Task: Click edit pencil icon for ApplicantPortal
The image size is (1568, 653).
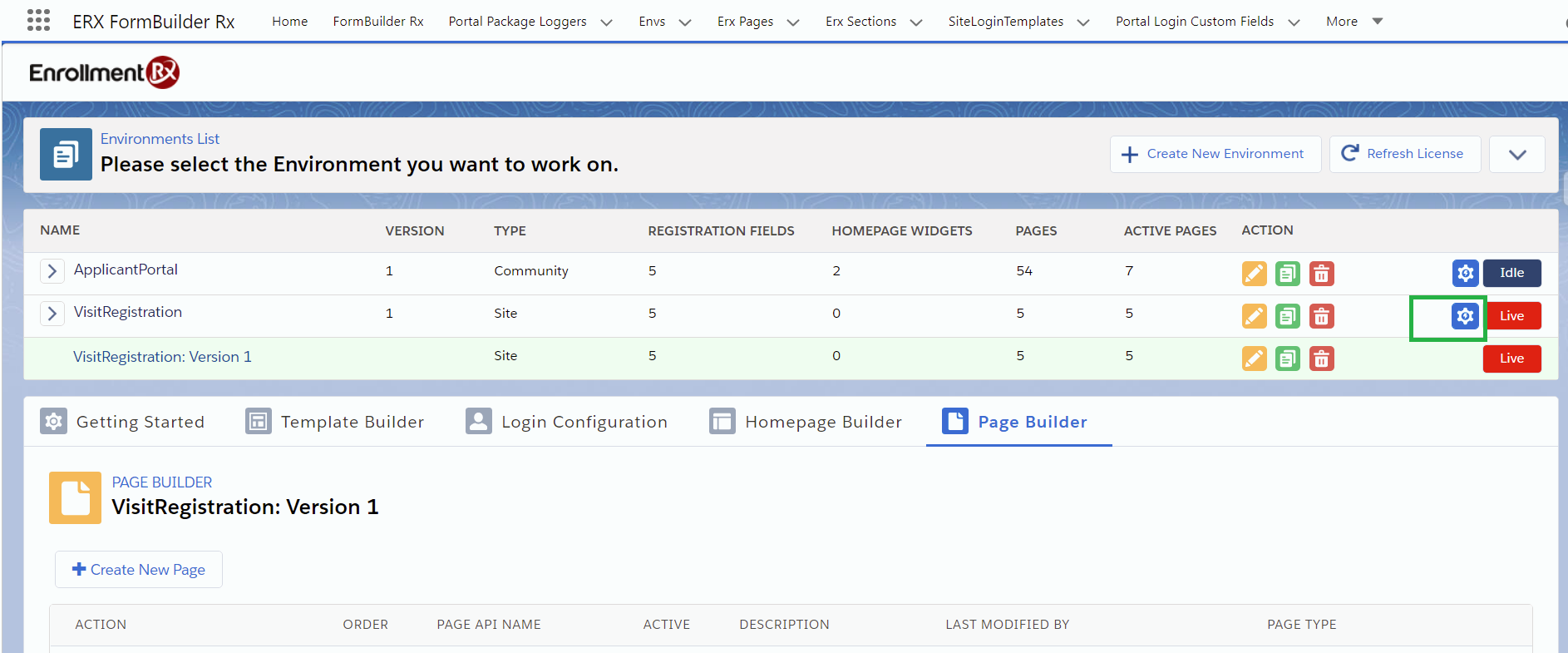Action: [x=1254, y=274]
